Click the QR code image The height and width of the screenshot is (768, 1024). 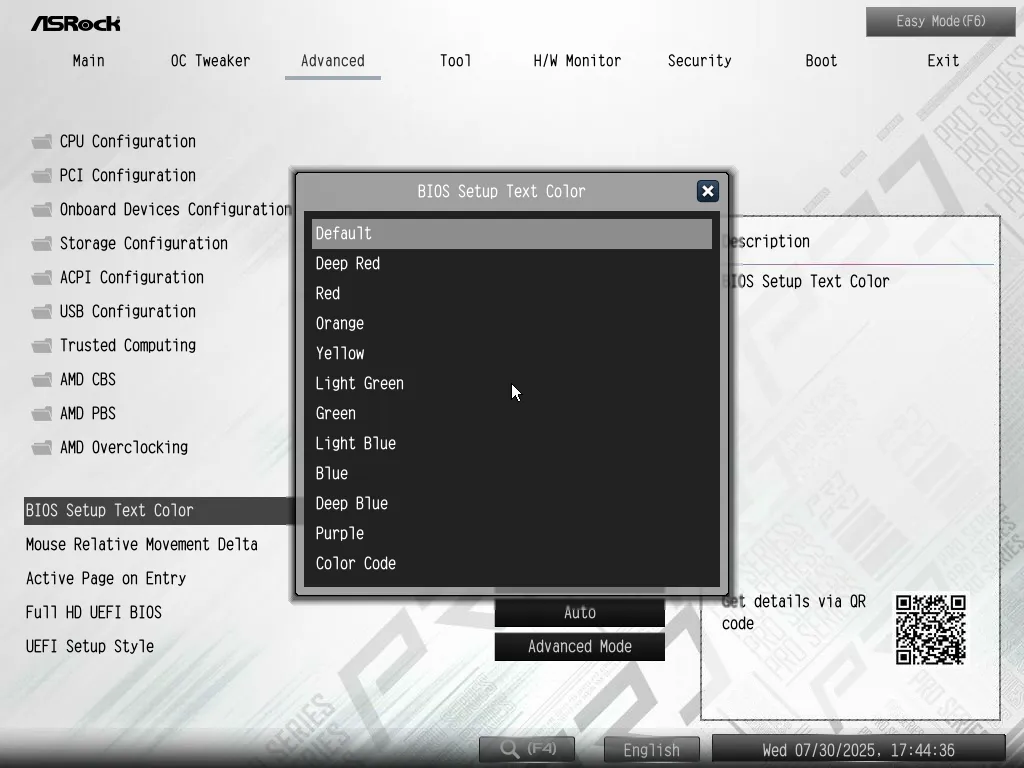[931, 630]
